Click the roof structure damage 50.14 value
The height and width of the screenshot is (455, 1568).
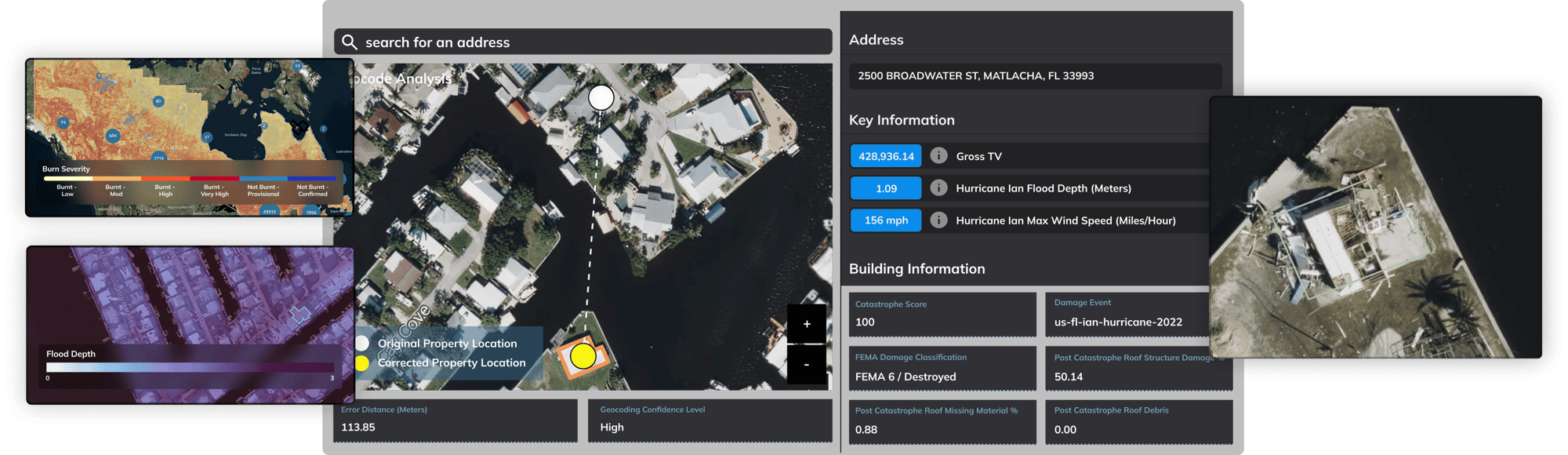[x=1069, y=377]
